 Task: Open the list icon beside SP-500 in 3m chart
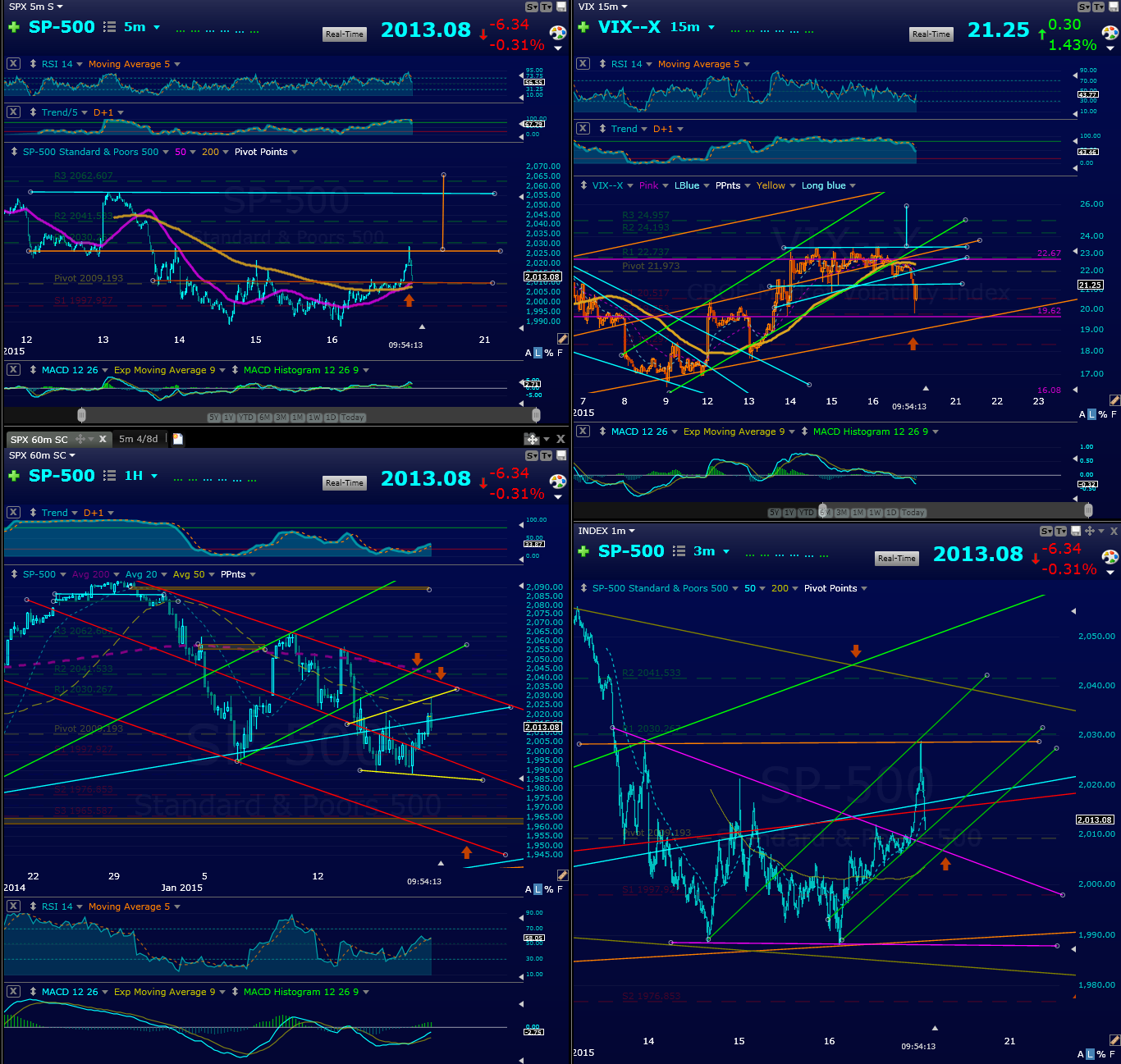click(x=679, y=551)
